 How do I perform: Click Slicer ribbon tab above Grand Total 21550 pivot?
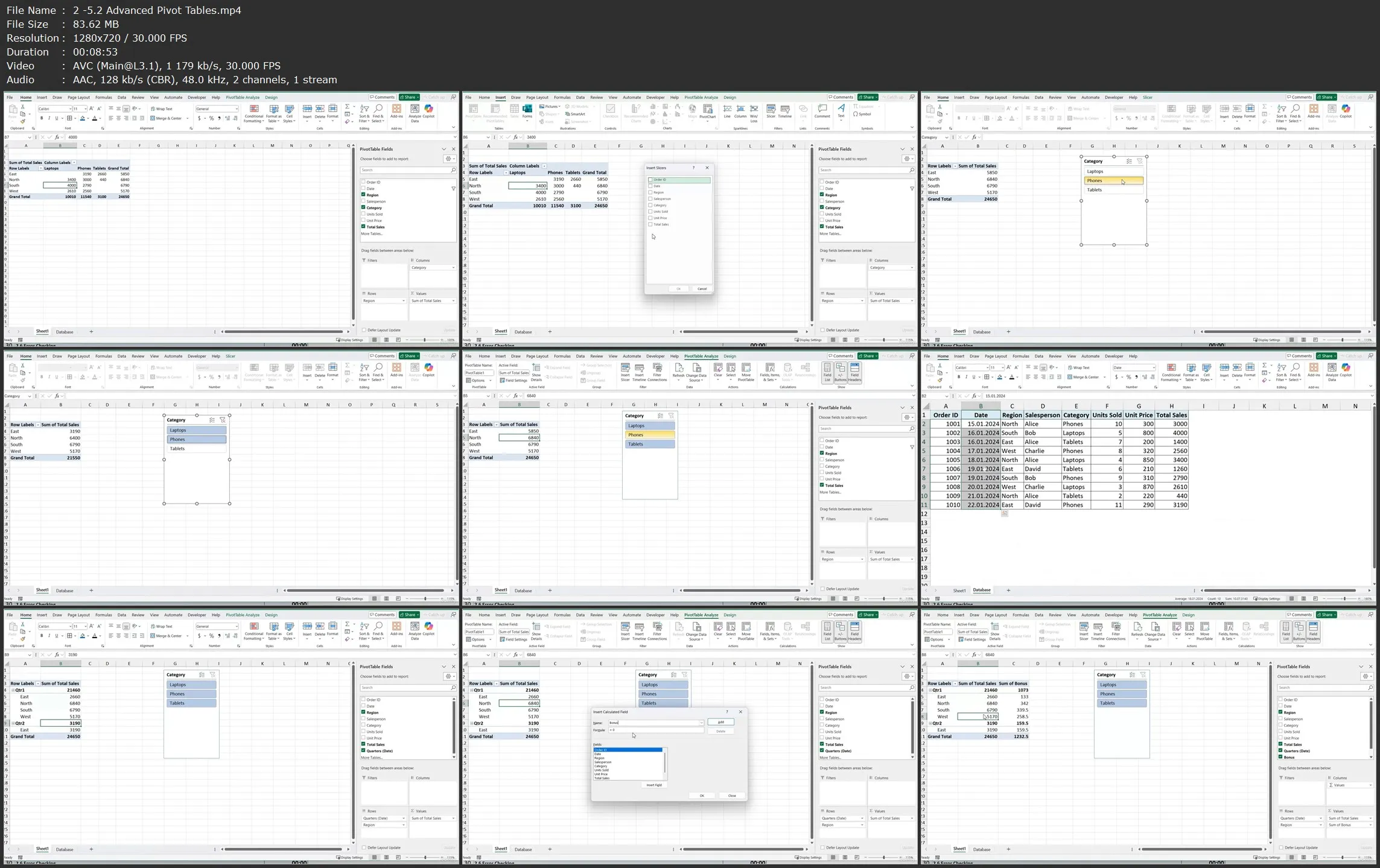click(x=231, y=356)
